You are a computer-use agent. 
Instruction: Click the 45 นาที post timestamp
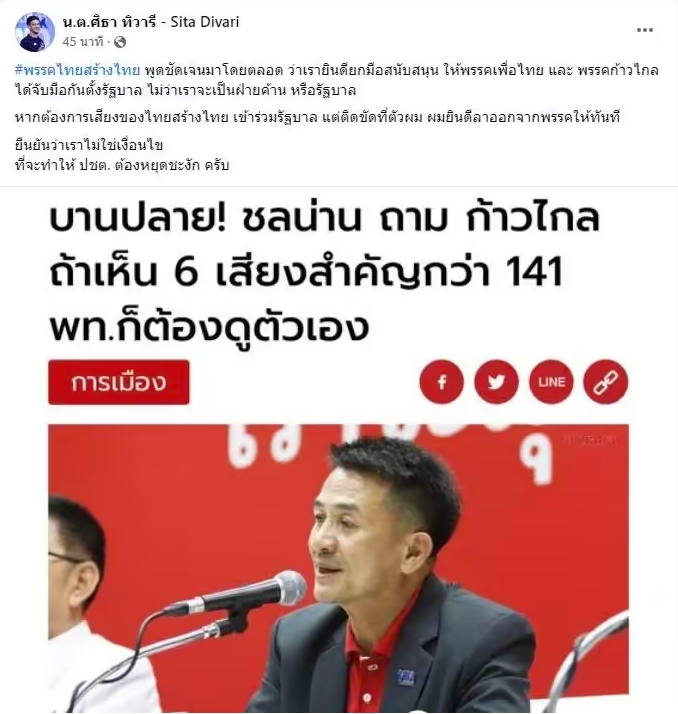coord(83,42)
